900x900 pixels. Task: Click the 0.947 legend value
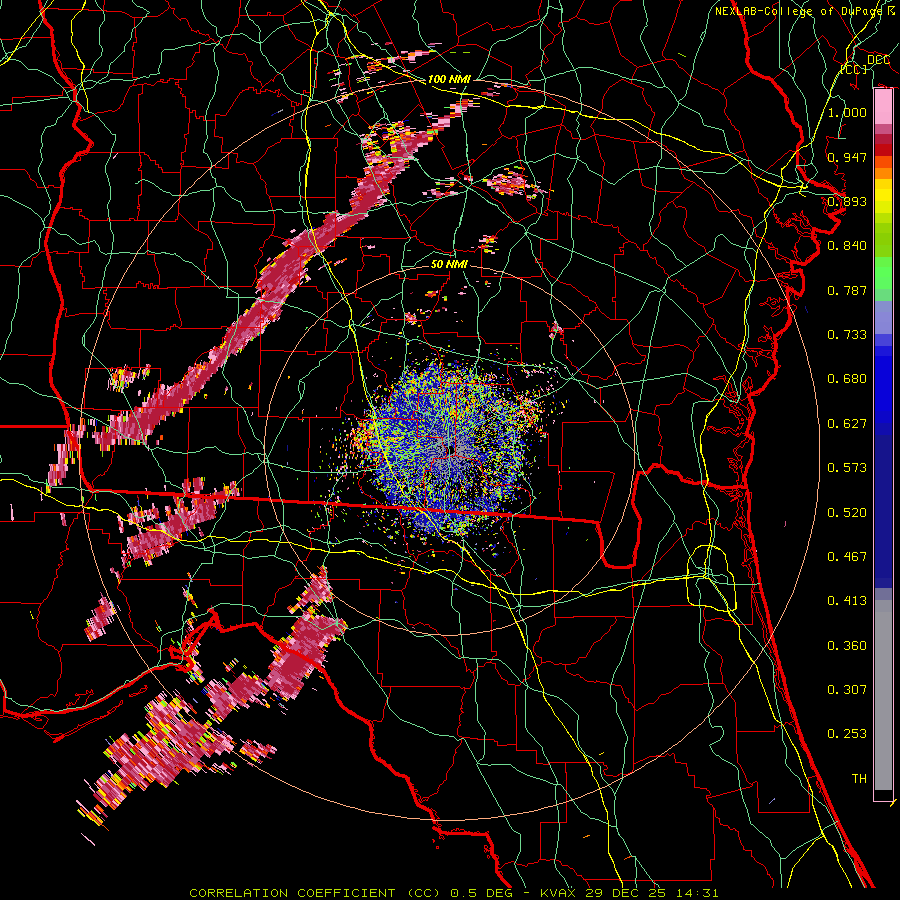coord(847,157)
